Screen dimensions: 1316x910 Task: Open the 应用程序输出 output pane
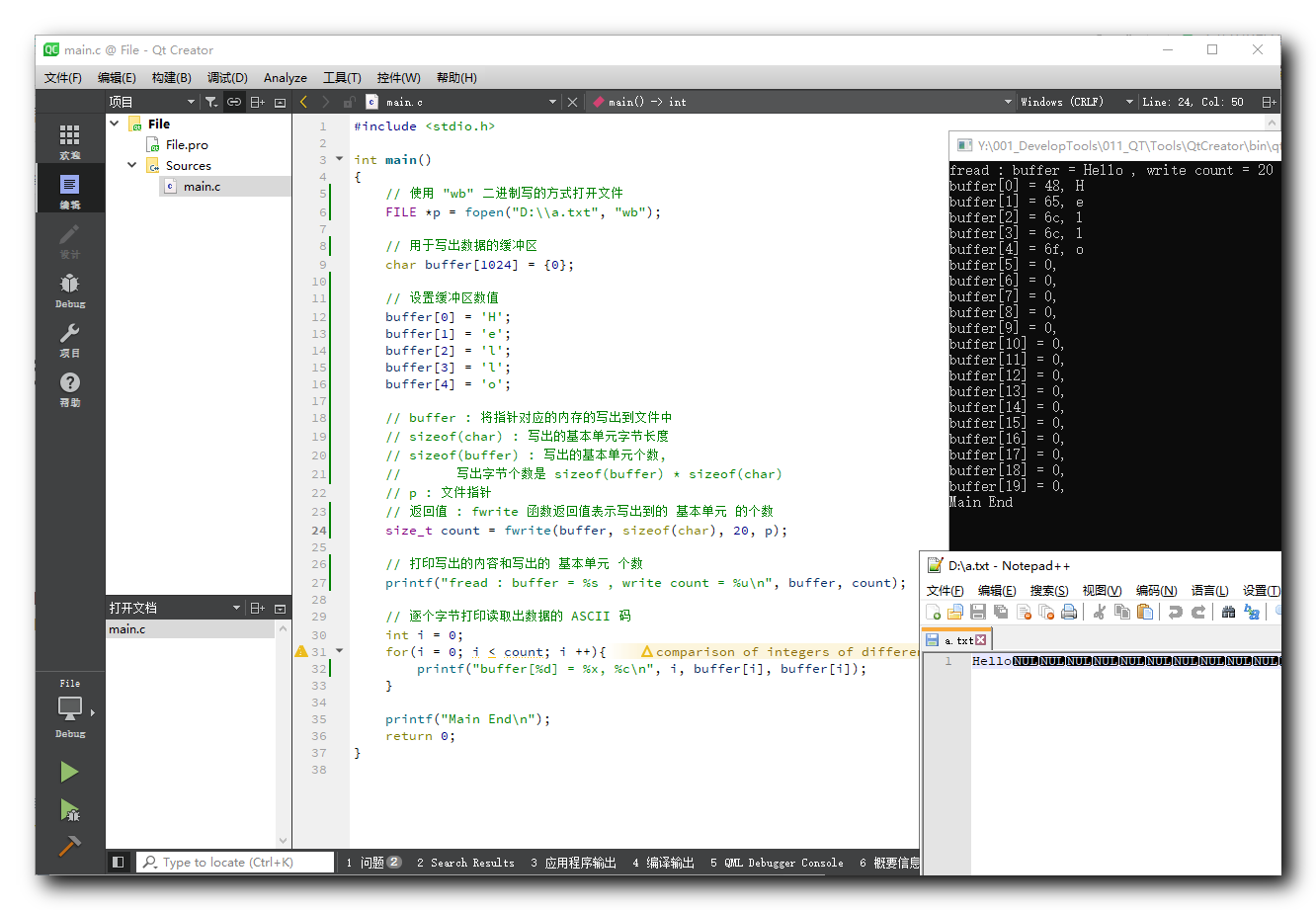pyautogui.click(x=573, y=863)
